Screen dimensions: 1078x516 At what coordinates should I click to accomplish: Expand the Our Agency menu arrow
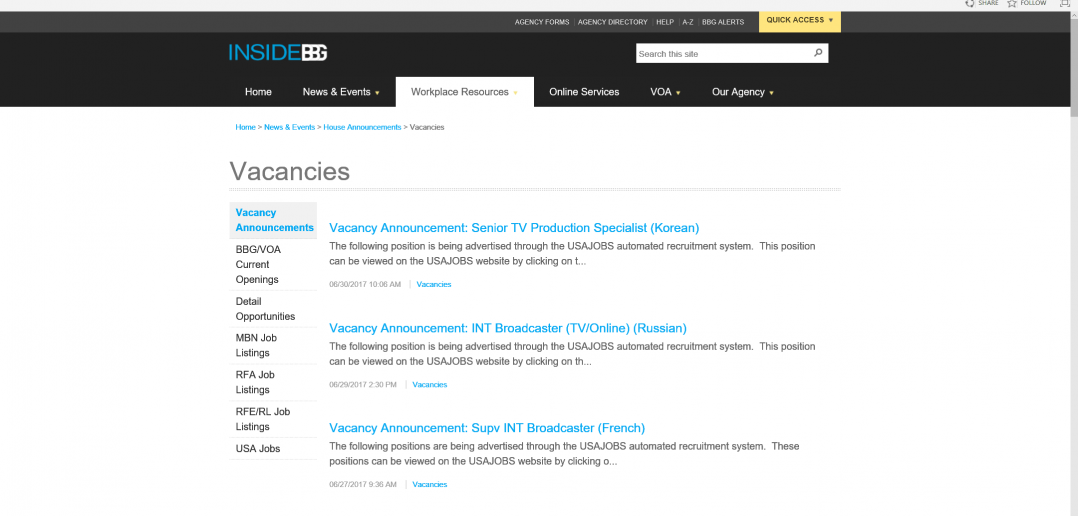click(x=771, y=93)
